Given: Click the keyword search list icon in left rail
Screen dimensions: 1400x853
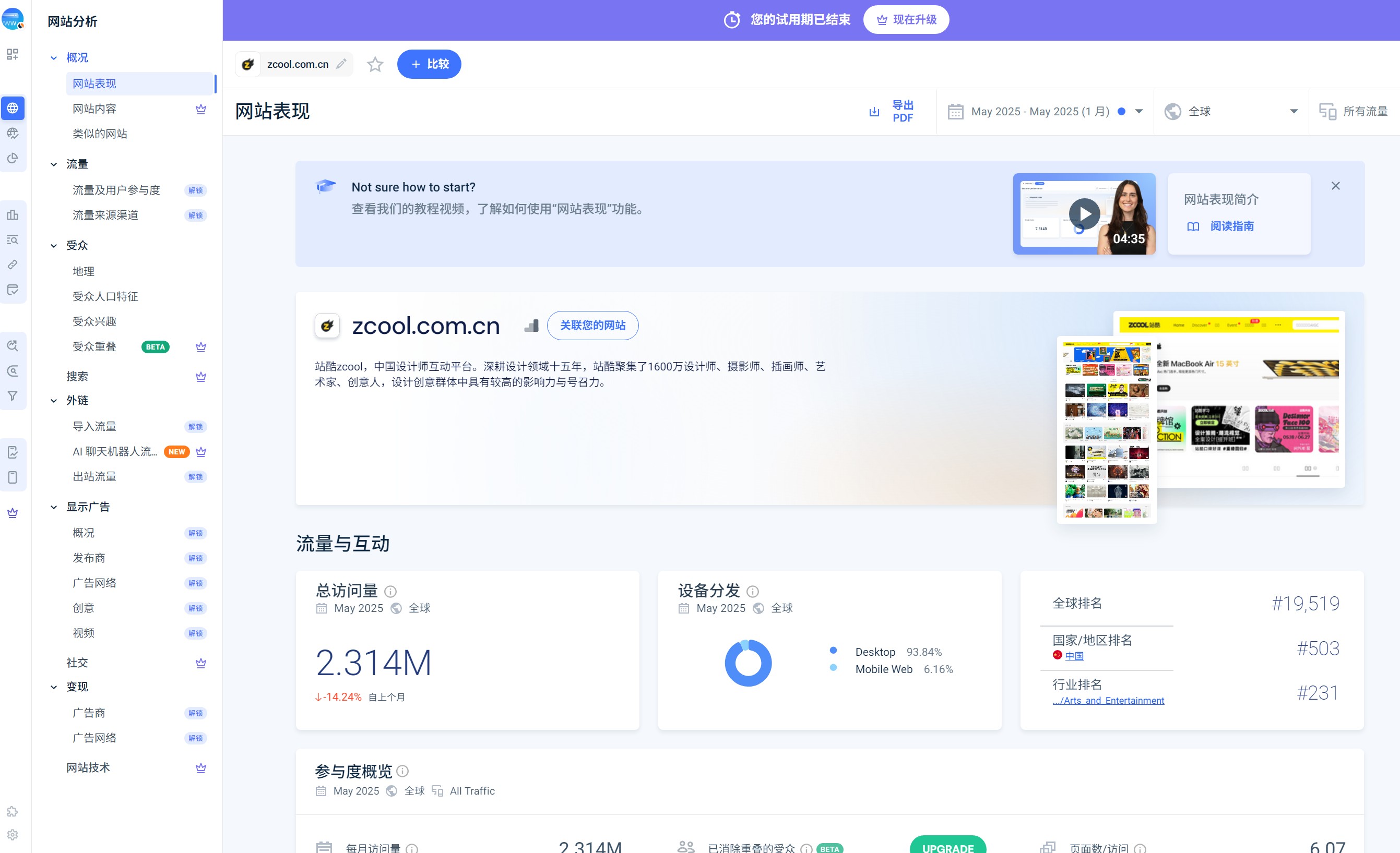Looking at the screenshot, I should [x=13, y=239].
